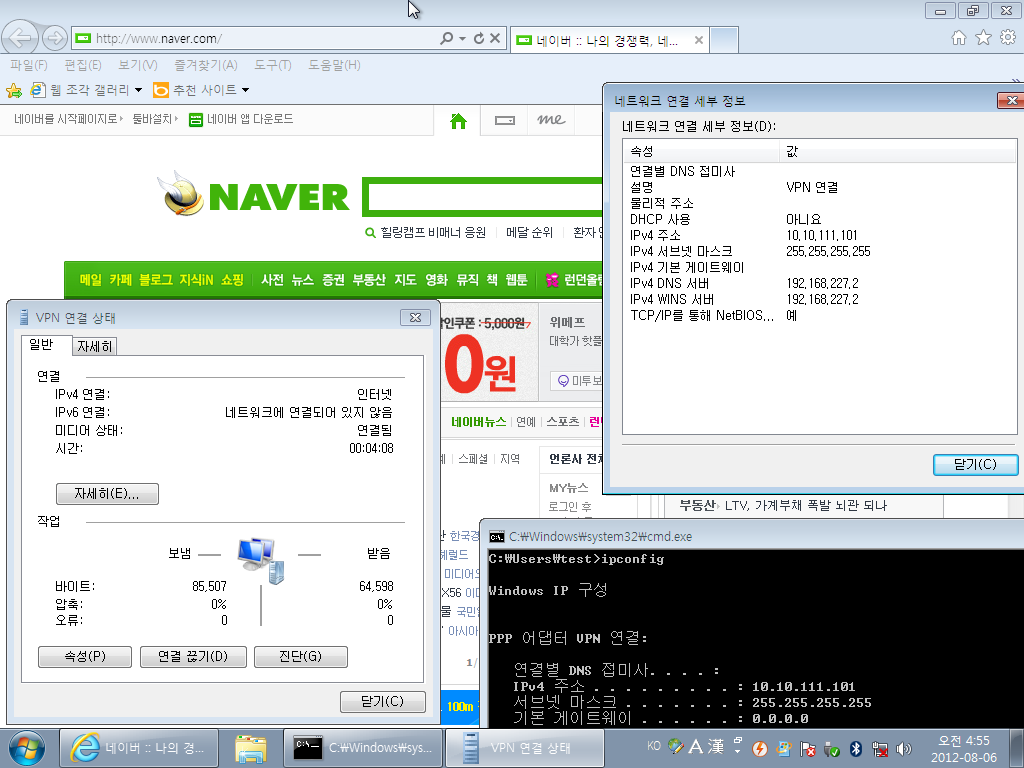1024x768 pixels.
Task: Click the orange lightning tray icon
Action: click(x=760, y=748)
